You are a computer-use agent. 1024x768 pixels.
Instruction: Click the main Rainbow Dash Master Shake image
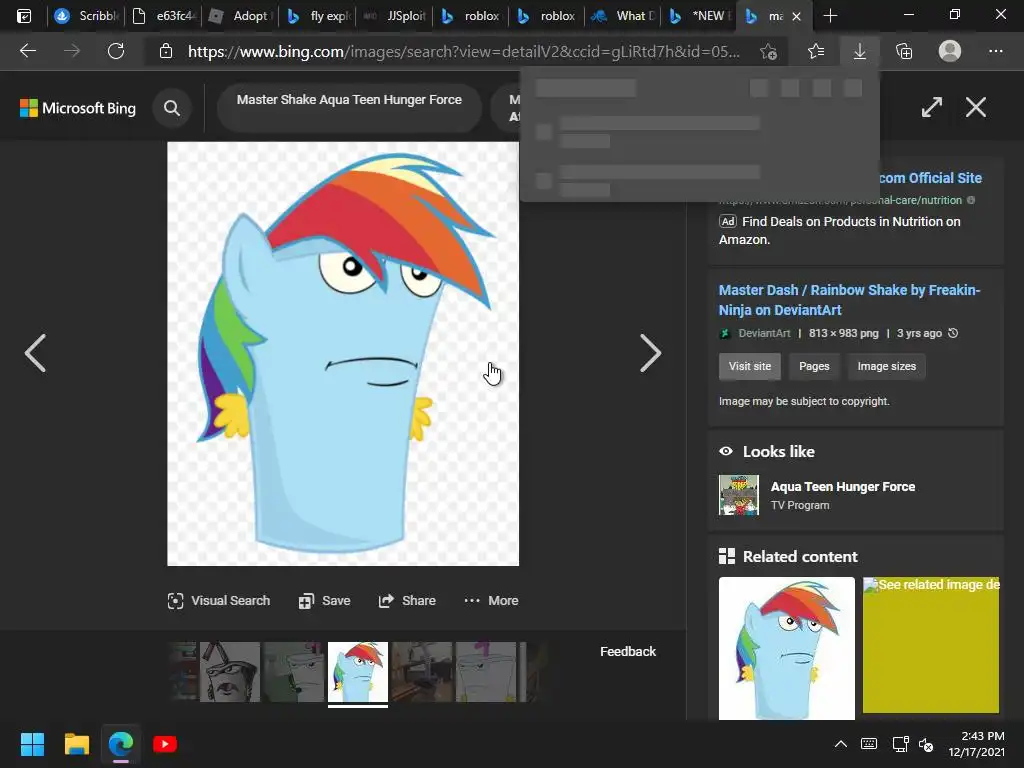point(343,353)
